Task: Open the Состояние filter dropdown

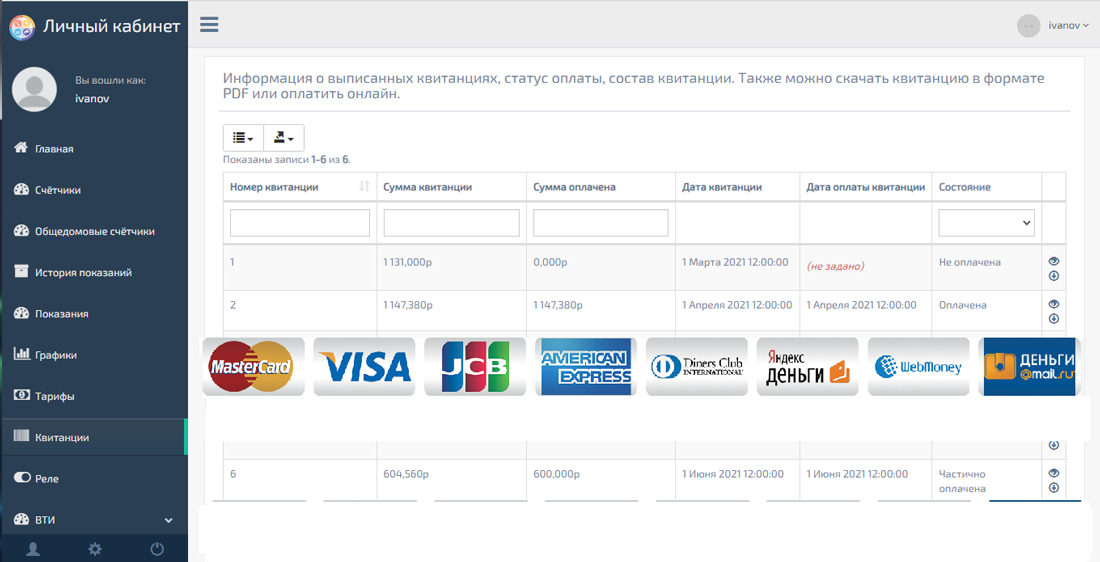Action: click(x=985, y=223)
